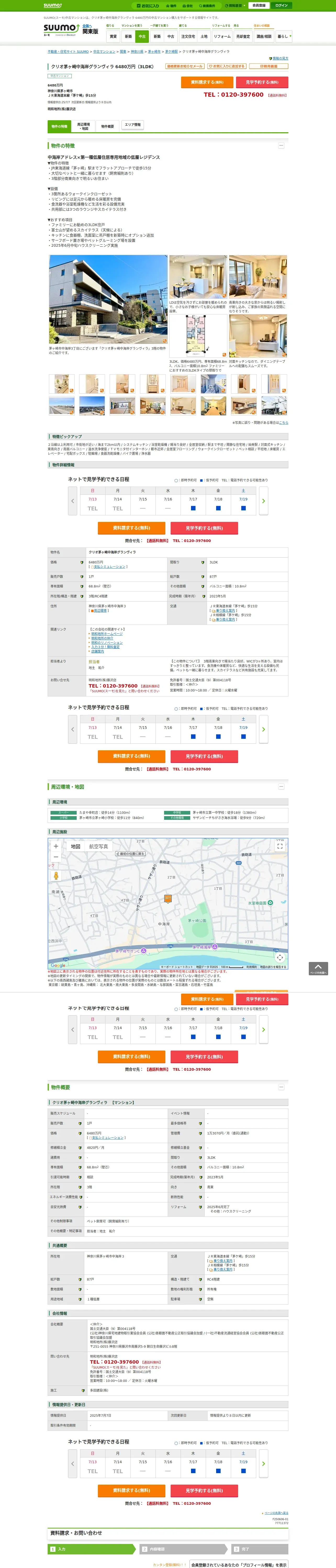Click the 茅ヶ崎サザンC marker on the map
This screenshot has height=1568, width=336.
tap(144, 951)
